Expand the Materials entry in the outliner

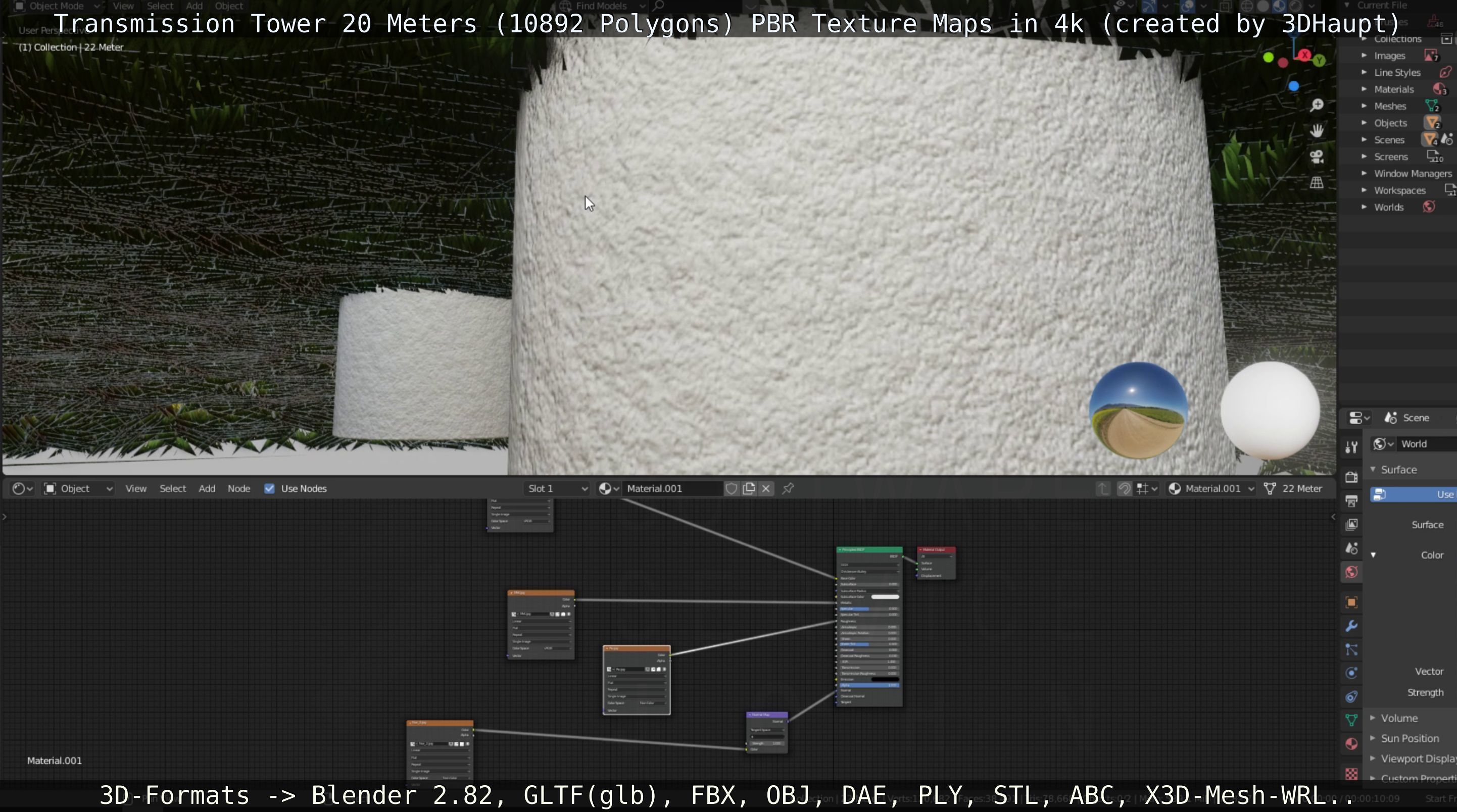(1364, 89)
